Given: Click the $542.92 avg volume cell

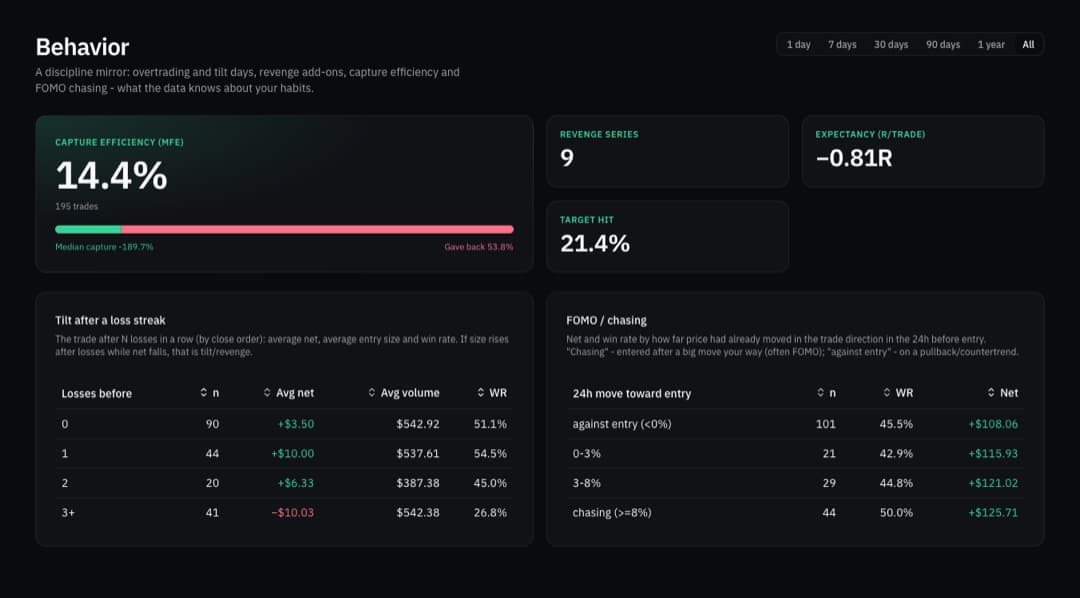Looking at the screenshot, I should click(x=417, y=424).
